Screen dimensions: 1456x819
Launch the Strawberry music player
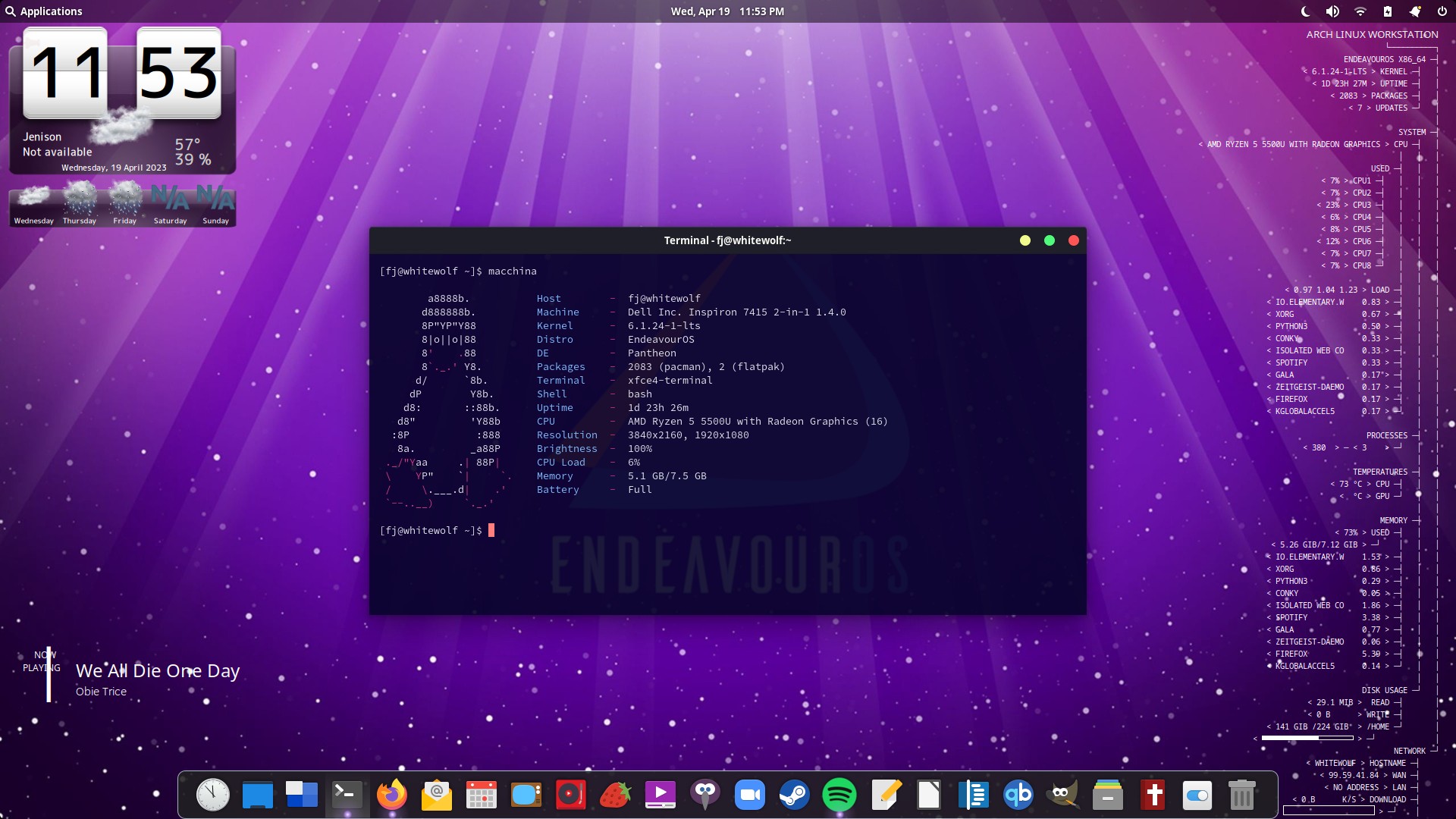[615, 795]
